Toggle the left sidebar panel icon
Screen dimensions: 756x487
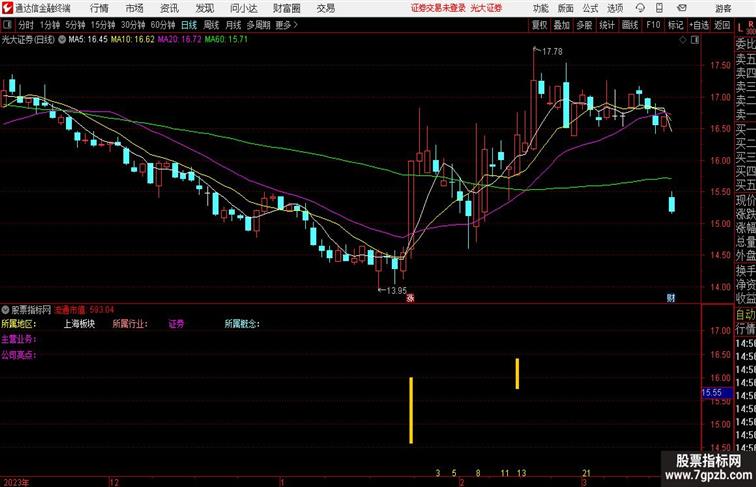[7, 25]
